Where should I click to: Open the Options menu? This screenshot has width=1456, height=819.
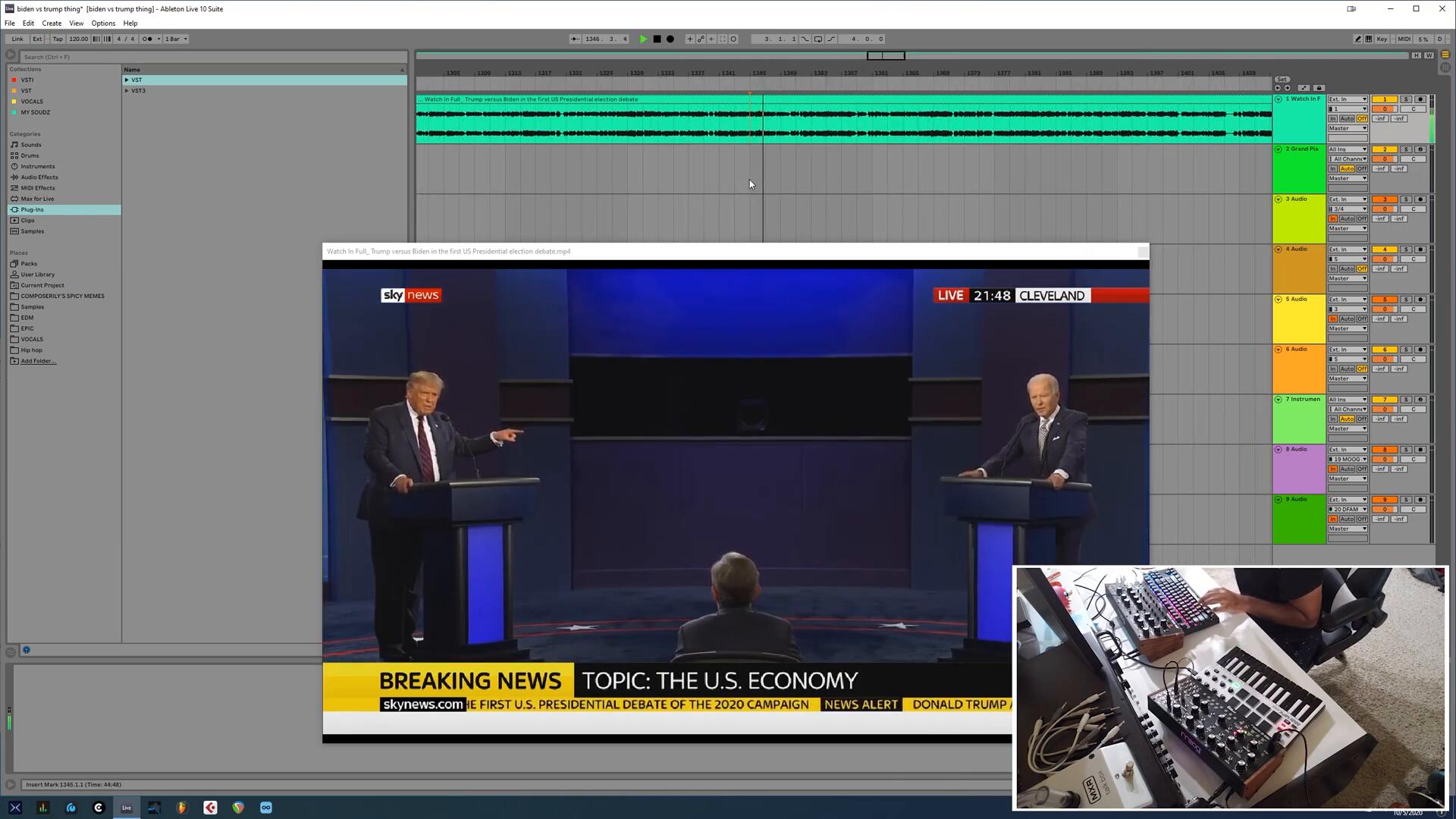pos(103,24)
